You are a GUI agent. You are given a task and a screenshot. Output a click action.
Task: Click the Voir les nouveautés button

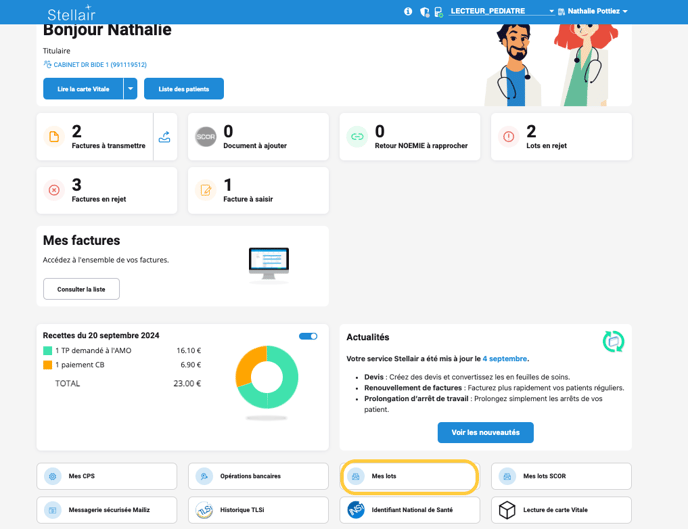485,432
